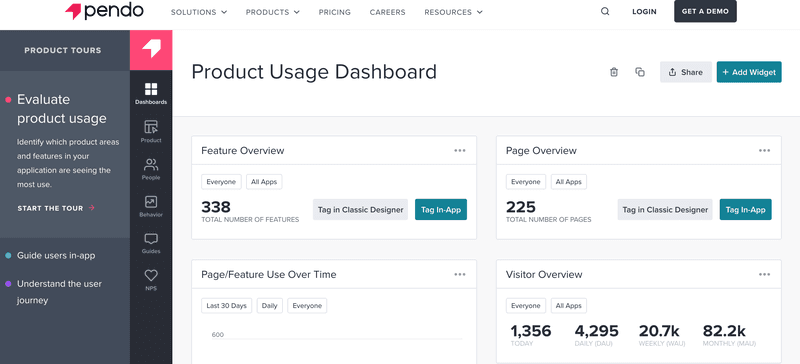Click All Apps filter in Feature Overview
This screenshot has height=364, width=800.
click(x=264, y=182)
